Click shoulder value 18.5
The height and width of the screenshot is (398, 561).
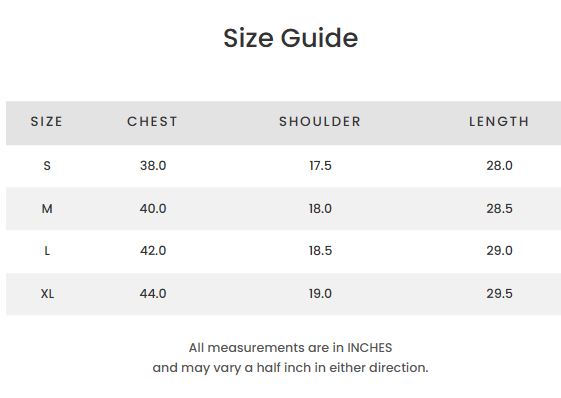(320, 251)
